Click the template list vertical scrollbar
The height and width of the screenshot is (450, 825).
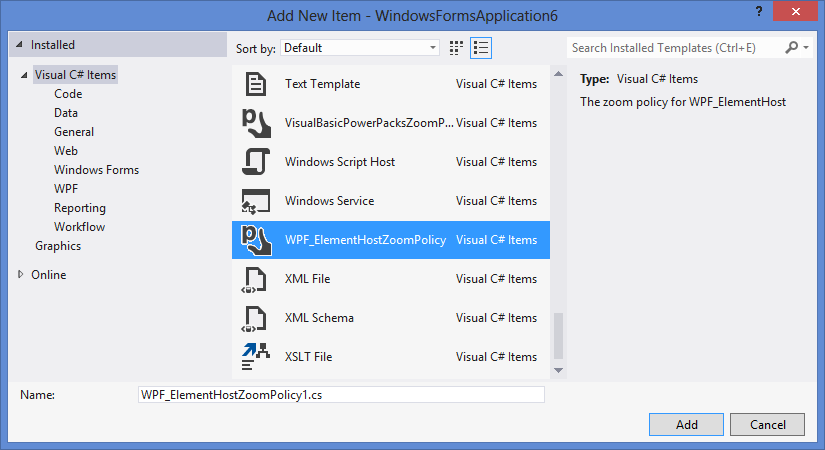click(x=558, y=338)
